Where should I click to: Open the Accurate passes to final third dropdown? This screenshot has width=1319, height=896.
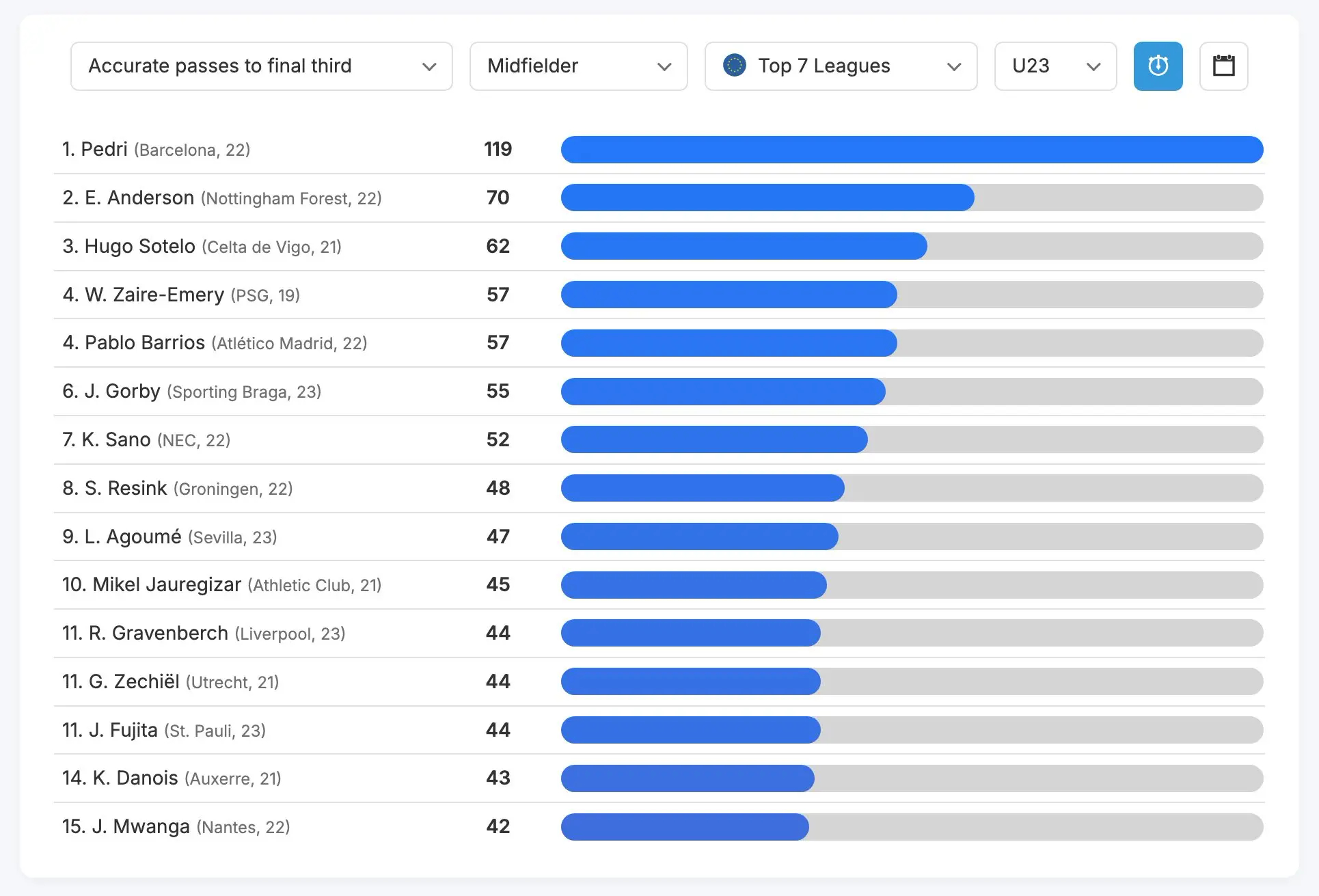tap(261, 66)
